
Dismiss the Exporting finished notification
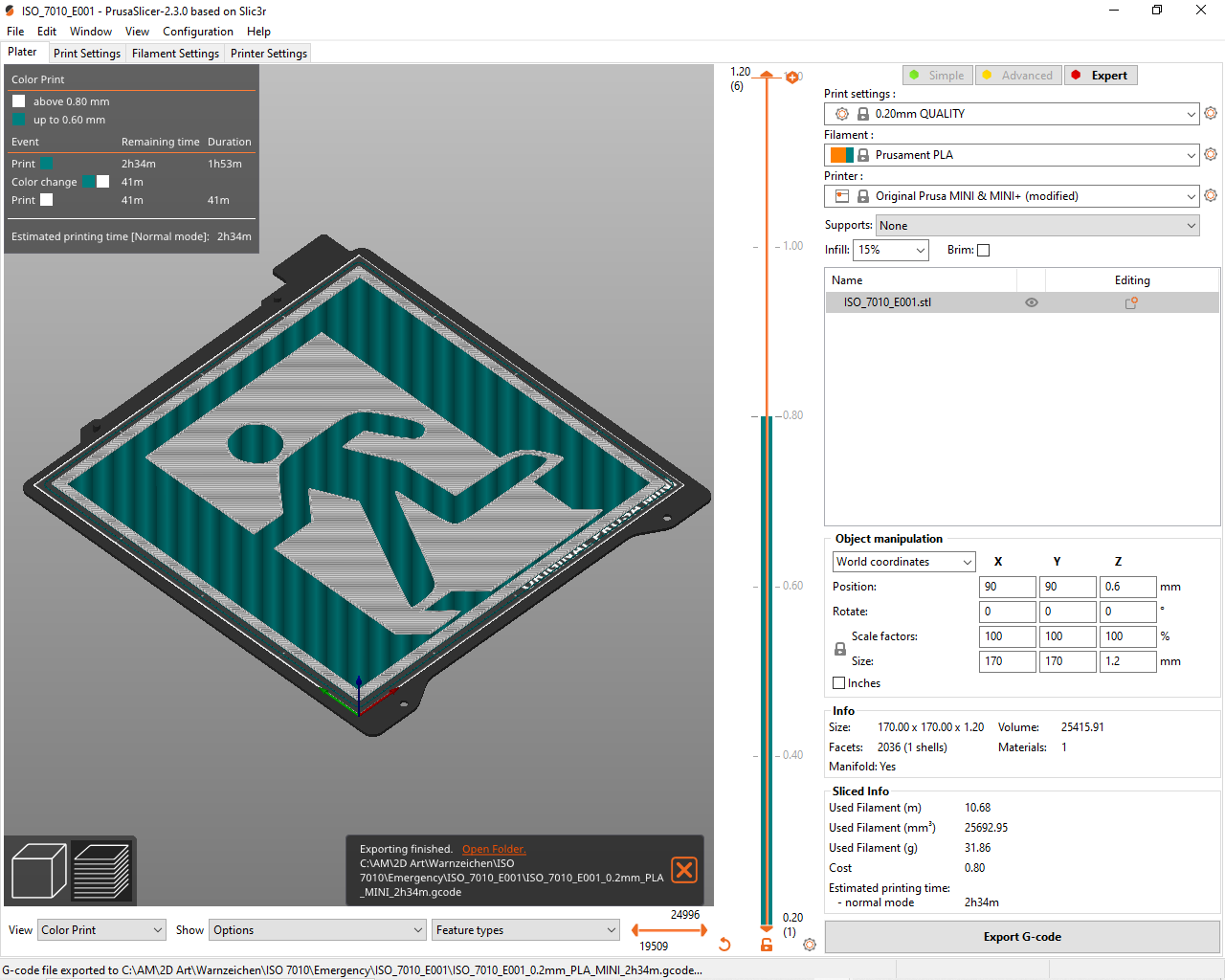(684, 870)
